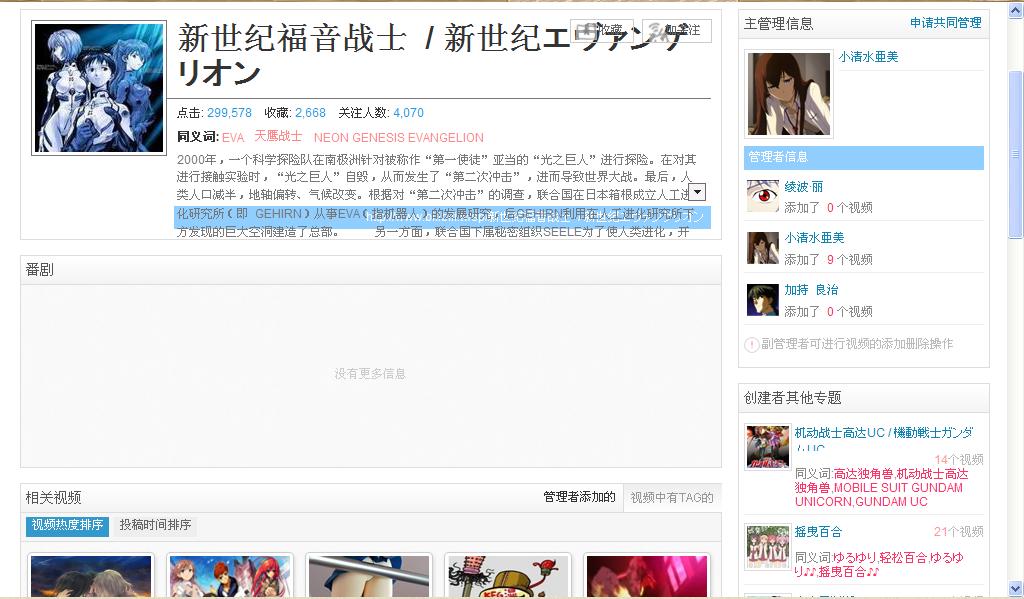The image size is (1024, 599).
Task: Open the EVA synonym link
Action: pyautogui.click(x=233, y=138)
